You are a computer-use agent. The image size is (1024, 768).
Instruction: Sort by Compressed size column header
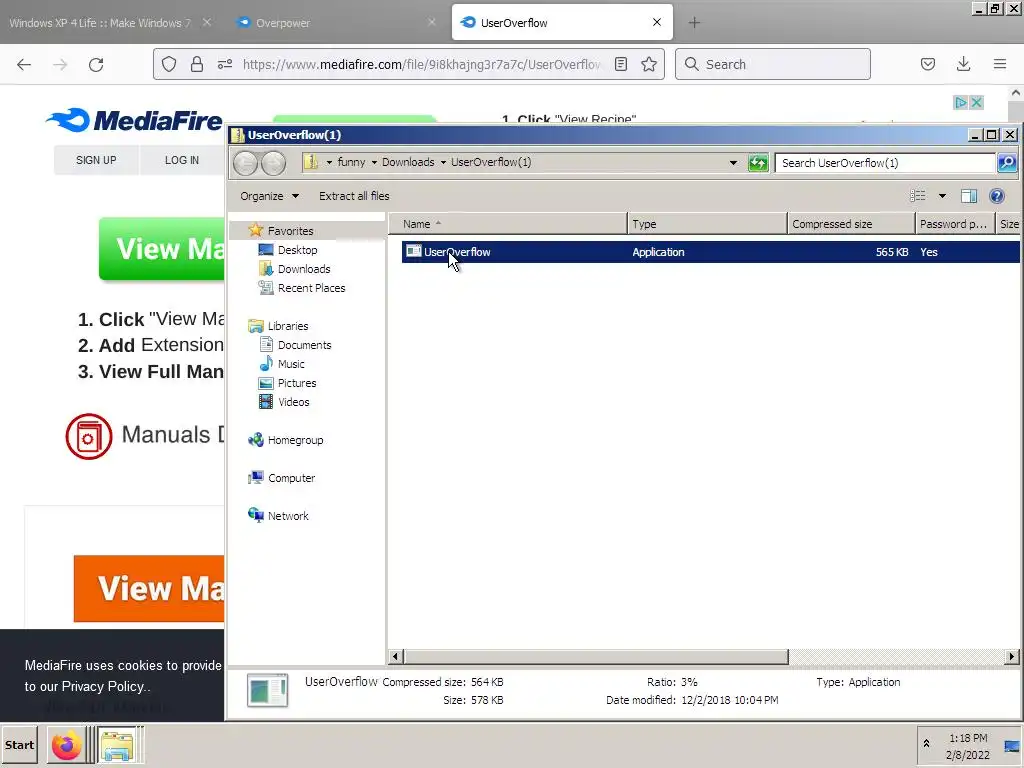pos(851,224)
